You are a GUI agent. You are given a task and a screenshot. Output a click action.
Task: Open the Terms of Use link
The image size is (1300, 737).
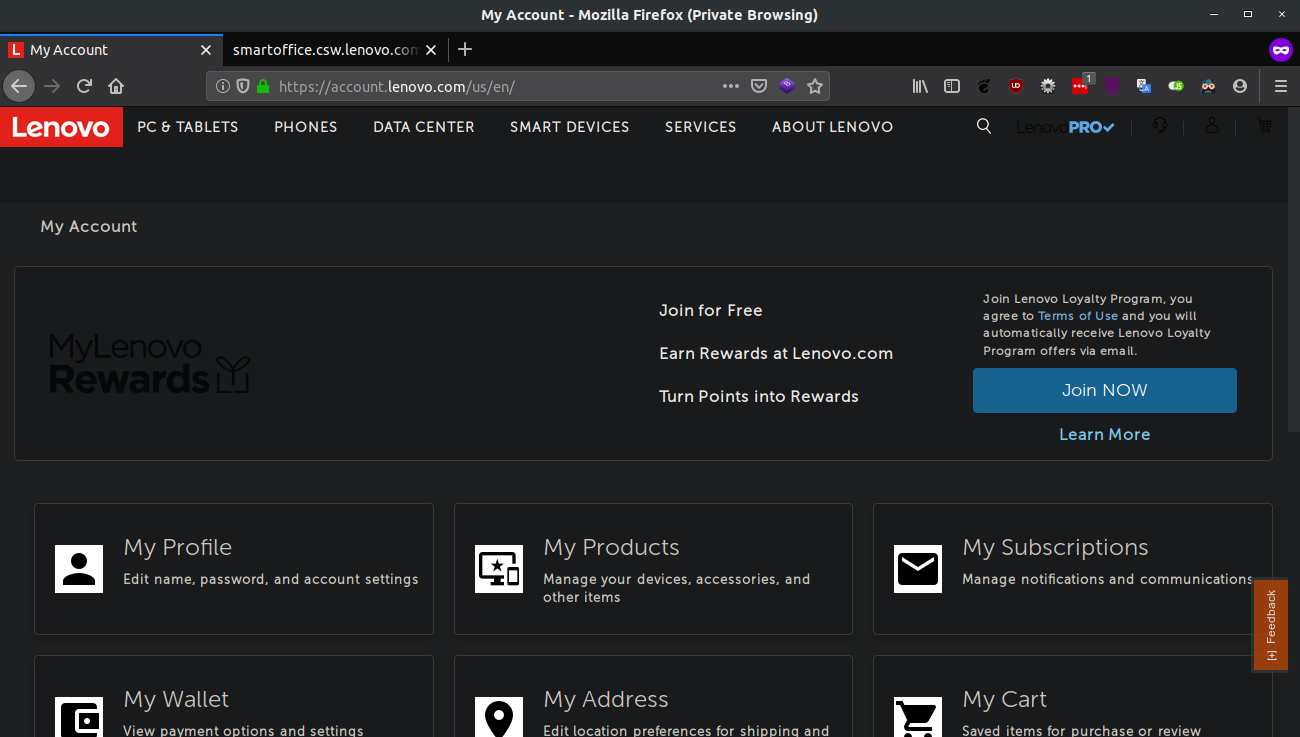pyautogui.click(x=1078, y=316)
